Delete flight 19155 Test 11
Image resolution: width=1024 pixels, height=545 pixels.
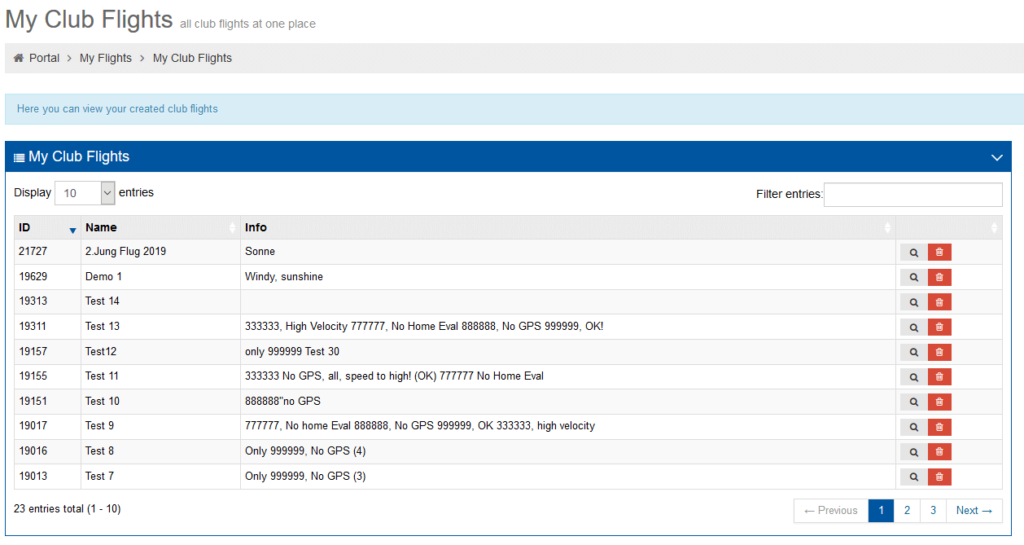click(939, 377)
